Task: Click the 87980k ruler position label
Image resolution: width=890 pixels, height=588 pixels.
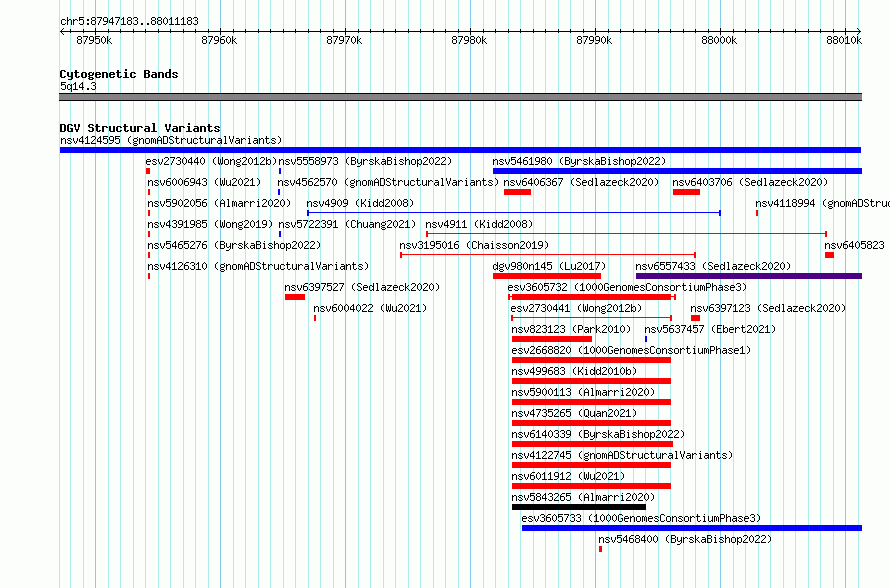Action: [x=469, y=40]
